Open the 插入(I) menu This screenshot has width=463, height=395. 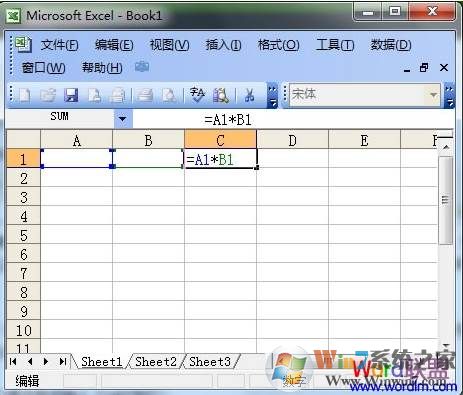click(223, 45)
